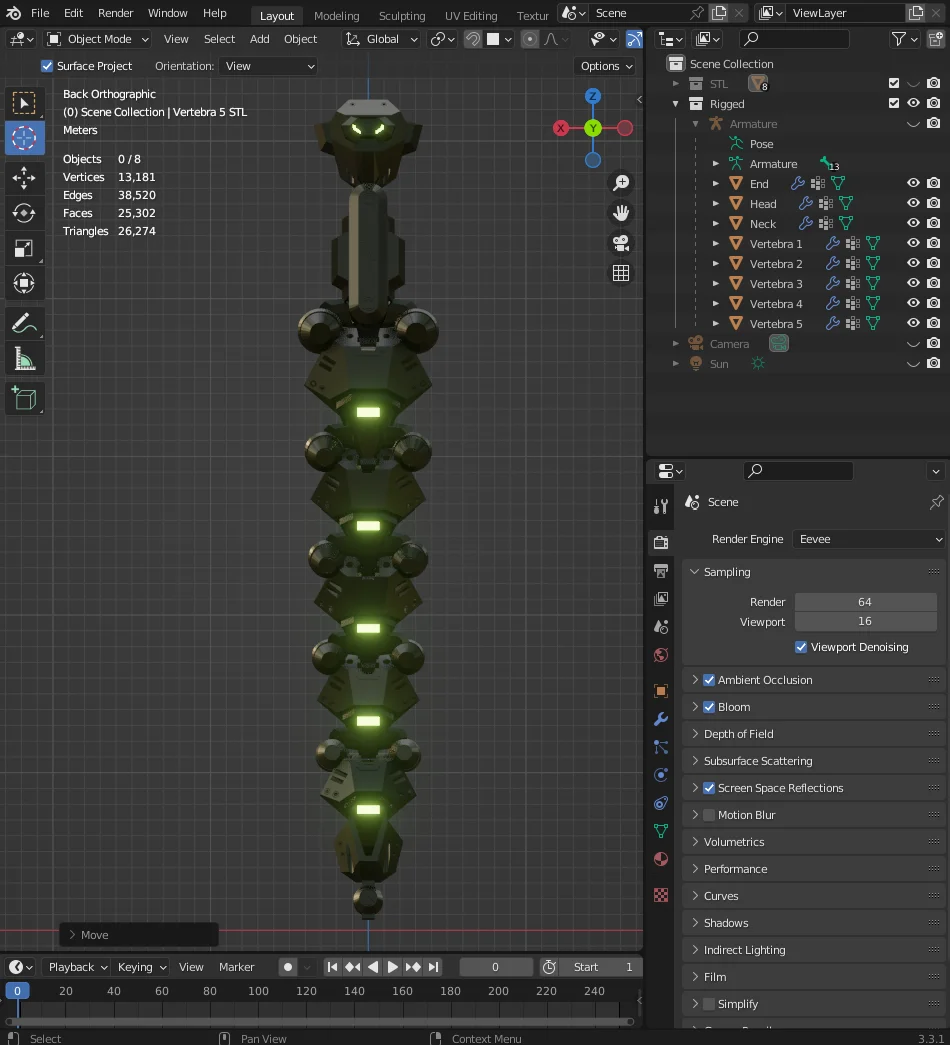Screen dimensions: 950x1045
Task: Open the Modifier Properties tab
Action: click(660, 719)
